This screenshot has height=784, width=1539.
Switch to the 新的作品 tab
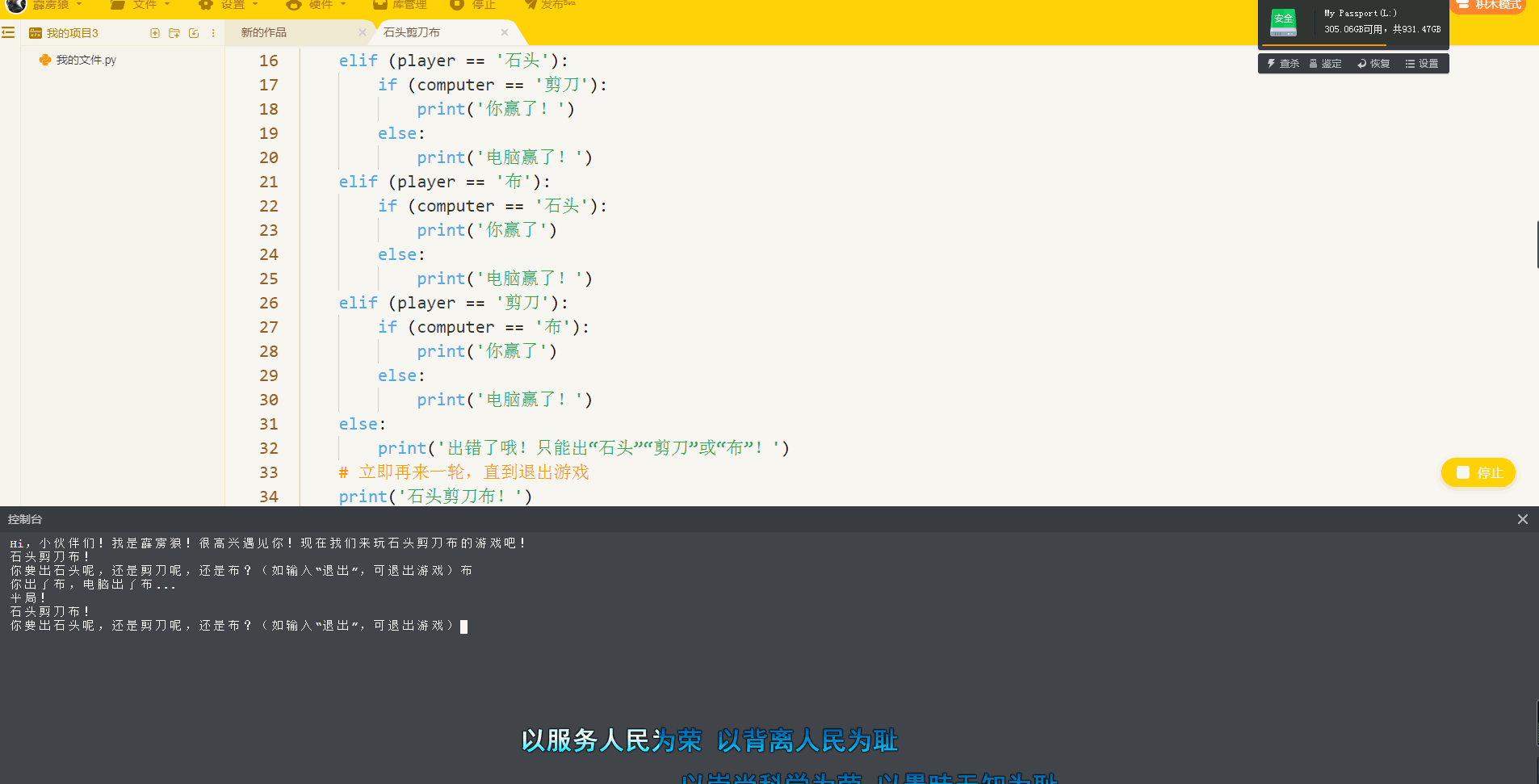click(x=264, y=32)
